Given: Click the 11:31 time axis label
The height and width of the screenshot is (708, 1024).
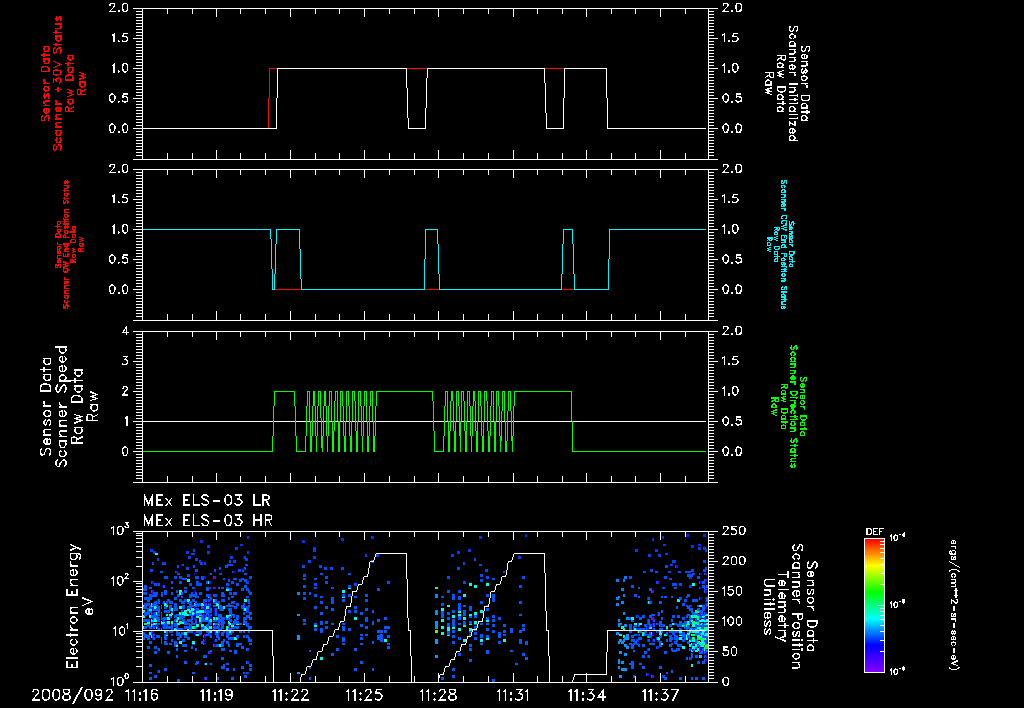Looking at the screenshot, I should (513, 695).
